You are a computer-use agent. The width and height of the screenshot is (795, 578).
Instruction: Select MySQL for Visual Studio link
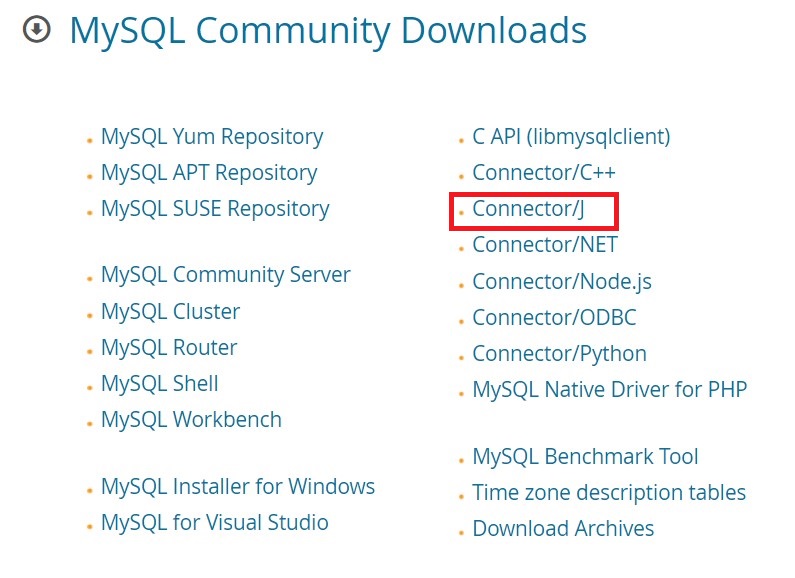214,523
